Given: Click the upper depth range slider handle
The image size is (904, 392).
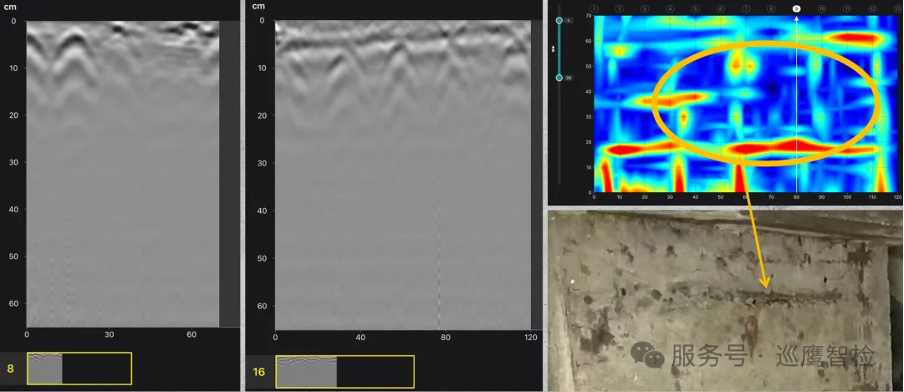Looking at the screenshot, I should 559,20.
